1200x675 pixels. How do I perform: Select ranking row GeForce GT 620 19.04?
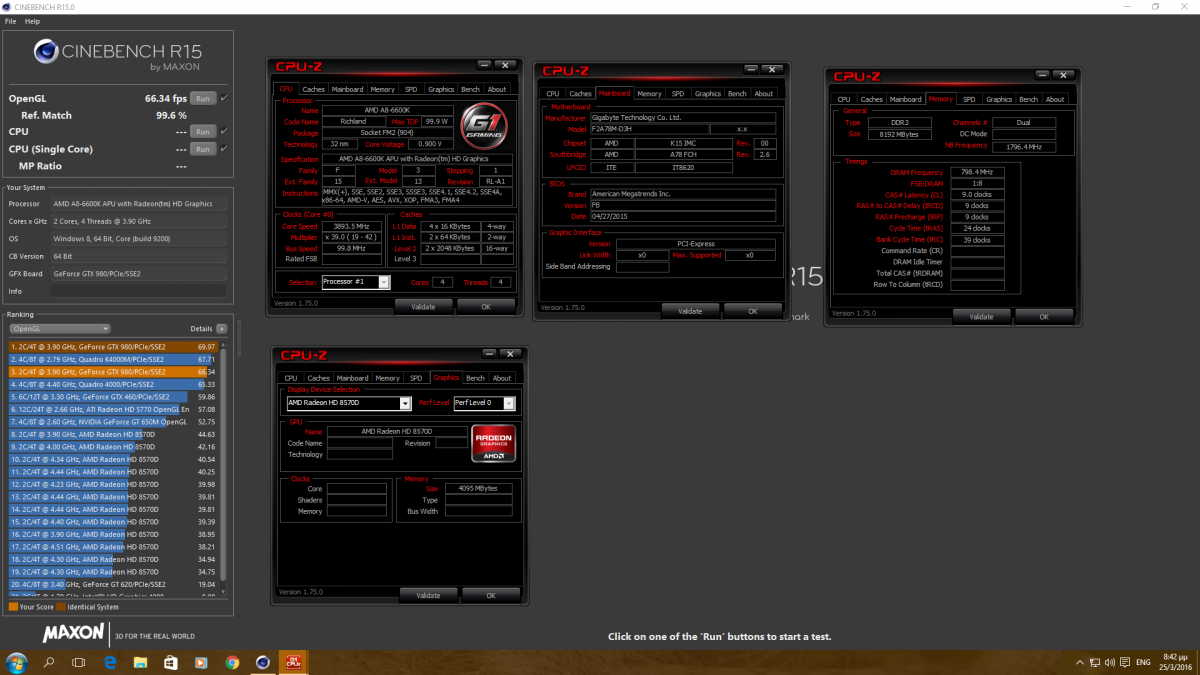coord(113,584)
